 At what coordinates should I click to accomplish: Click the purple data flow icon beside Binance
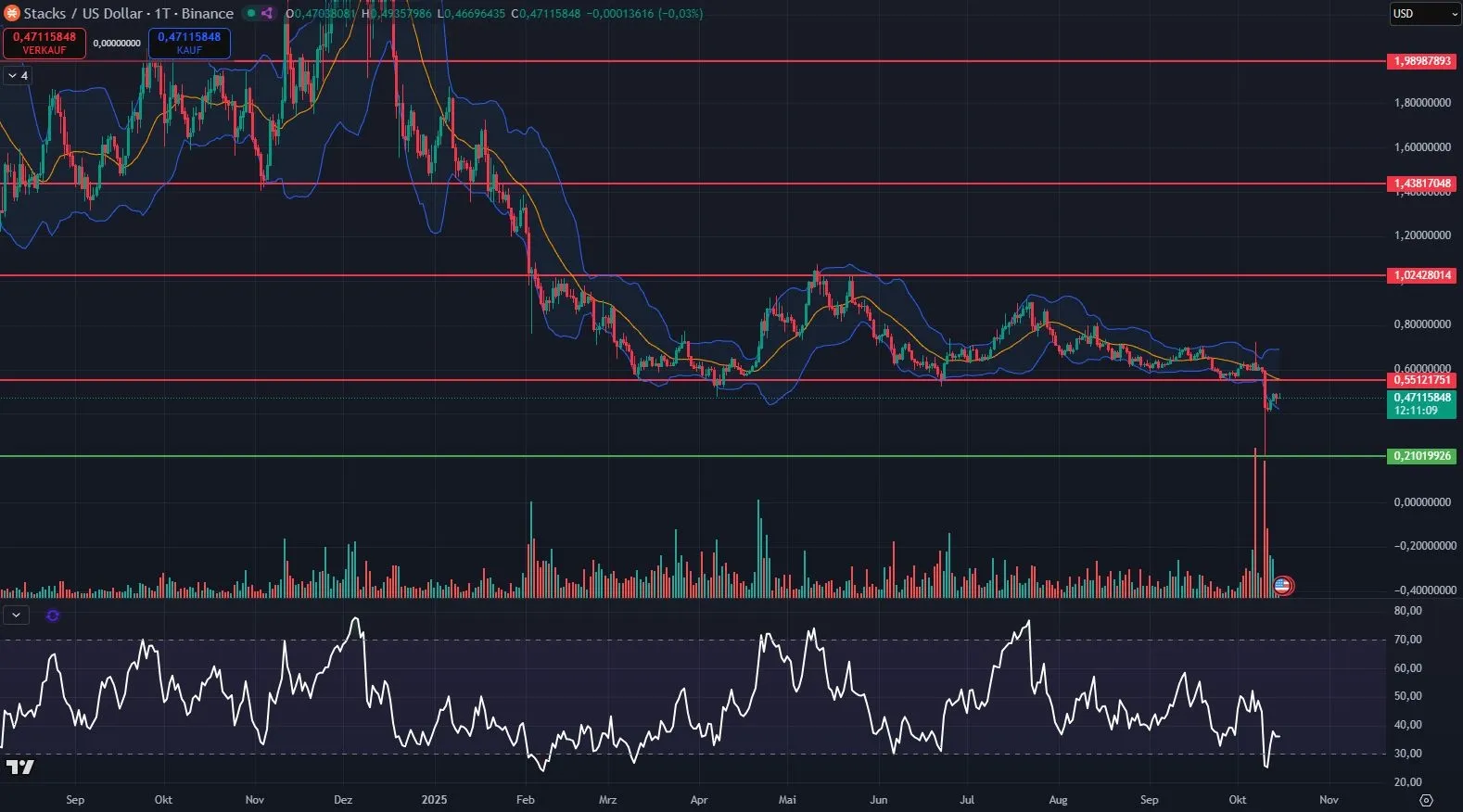(x=267, y=13)
